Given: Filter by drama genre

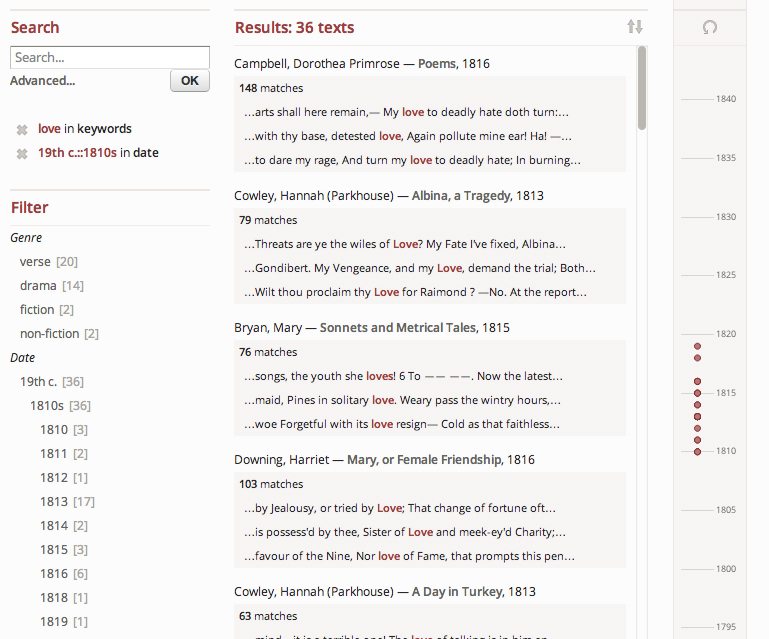Looking at the screenshot, I should coord(38,286).
